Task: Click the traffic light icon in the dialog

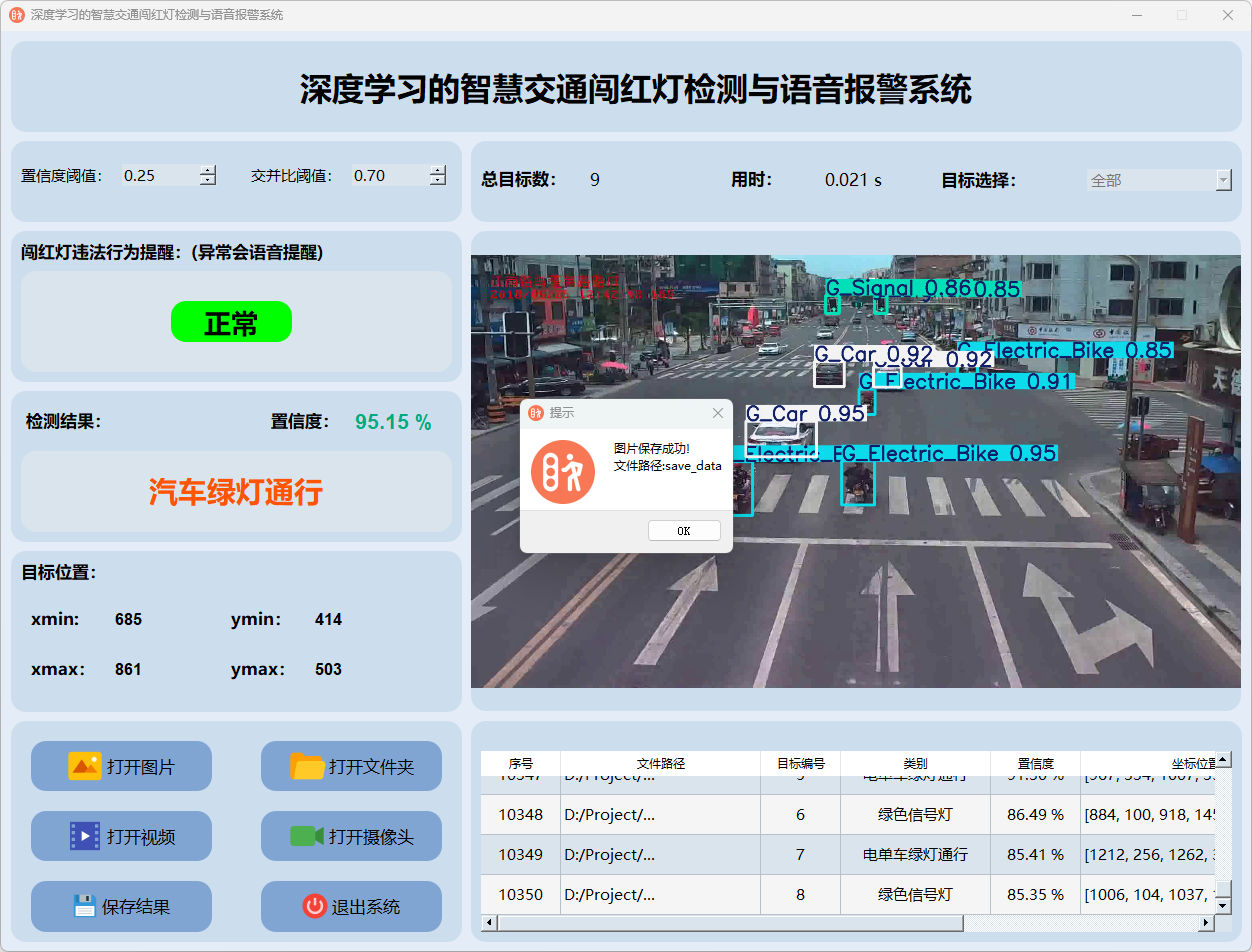Action: (563, 472)
